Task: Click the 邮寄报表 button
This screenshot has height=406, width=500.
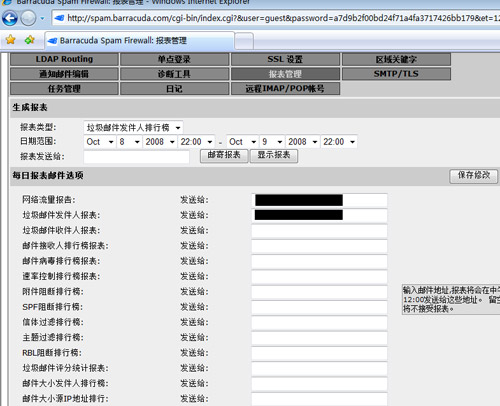Action: (224, 156)
